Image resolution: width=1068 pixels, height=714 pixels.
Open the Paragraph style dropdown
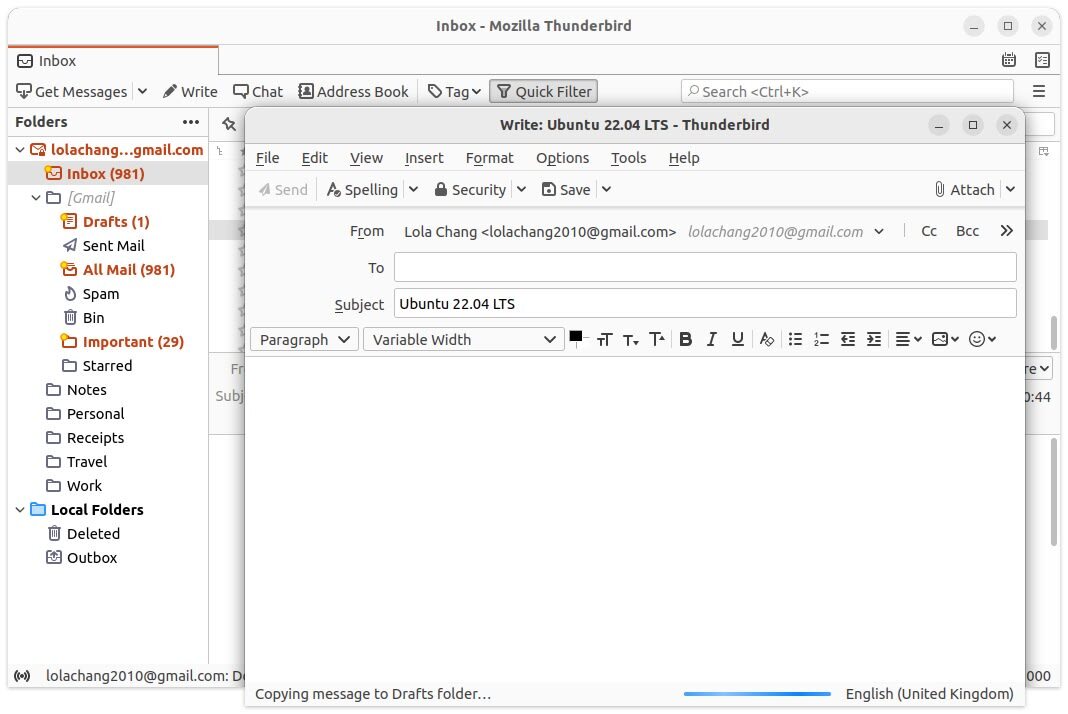(304, 339)
